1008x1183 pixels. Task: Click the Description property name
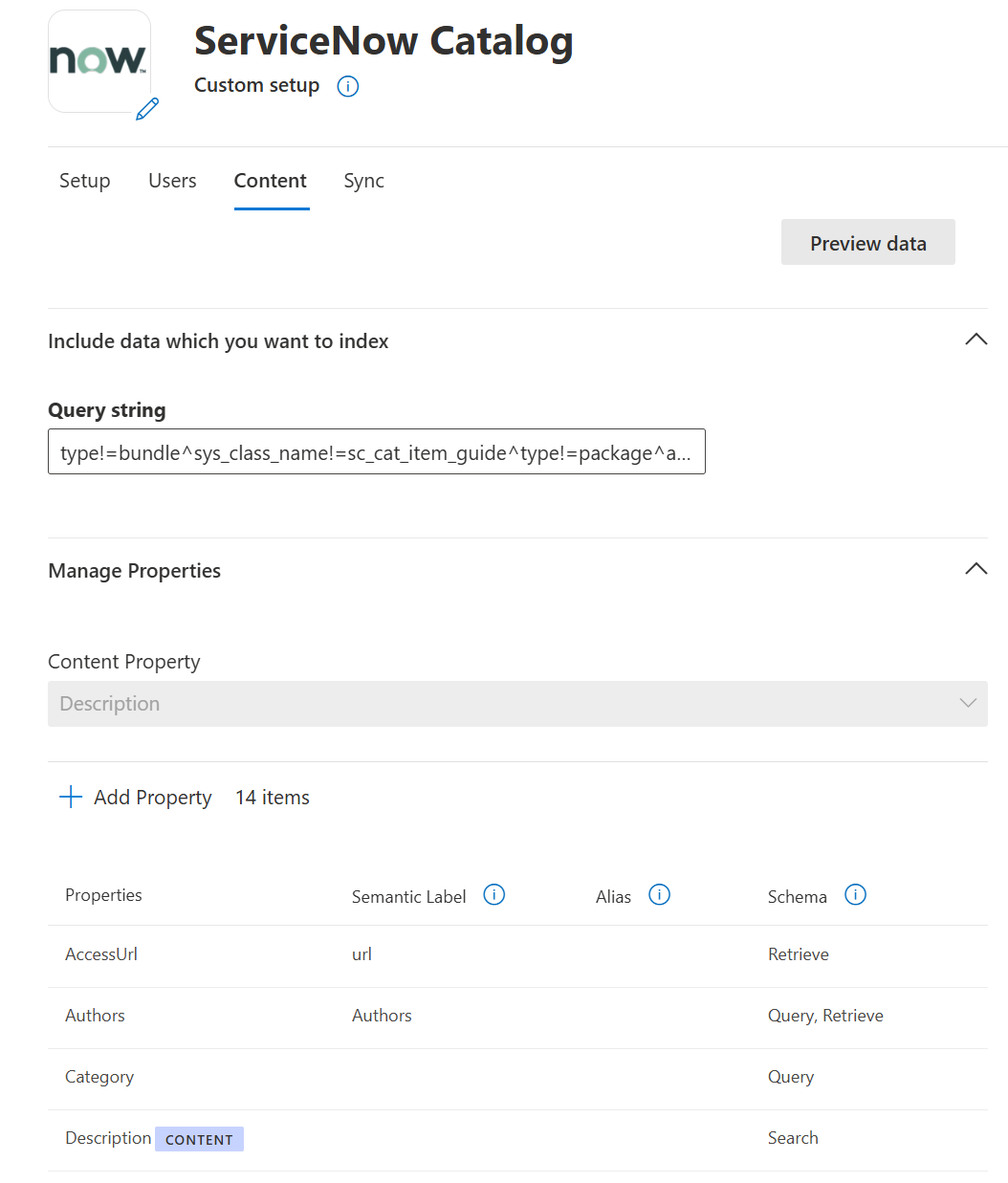(108, 1138)
